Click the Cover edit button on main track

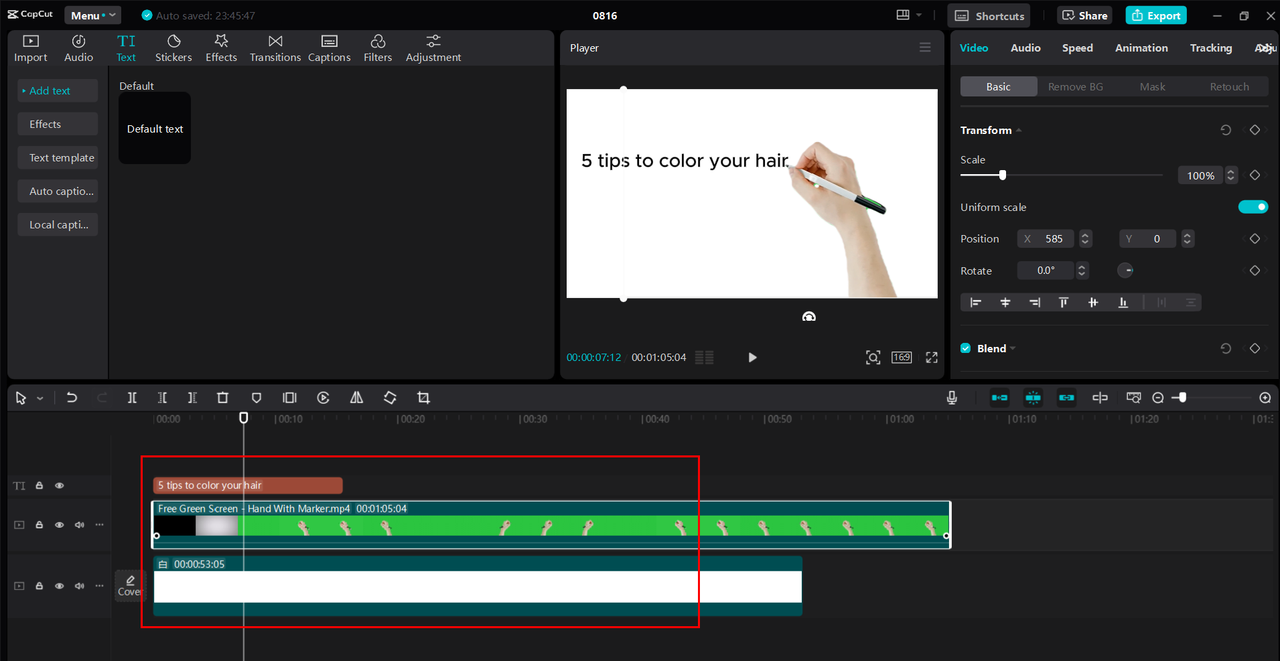130,586
